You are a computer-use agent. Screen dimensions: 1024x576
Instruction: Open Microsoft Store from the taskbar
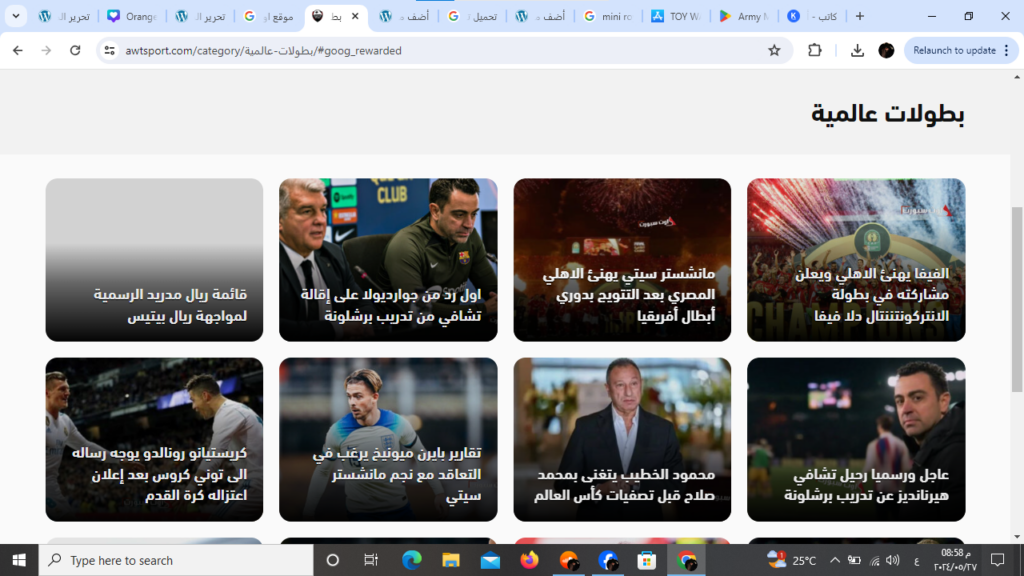(x=647, y=560)
